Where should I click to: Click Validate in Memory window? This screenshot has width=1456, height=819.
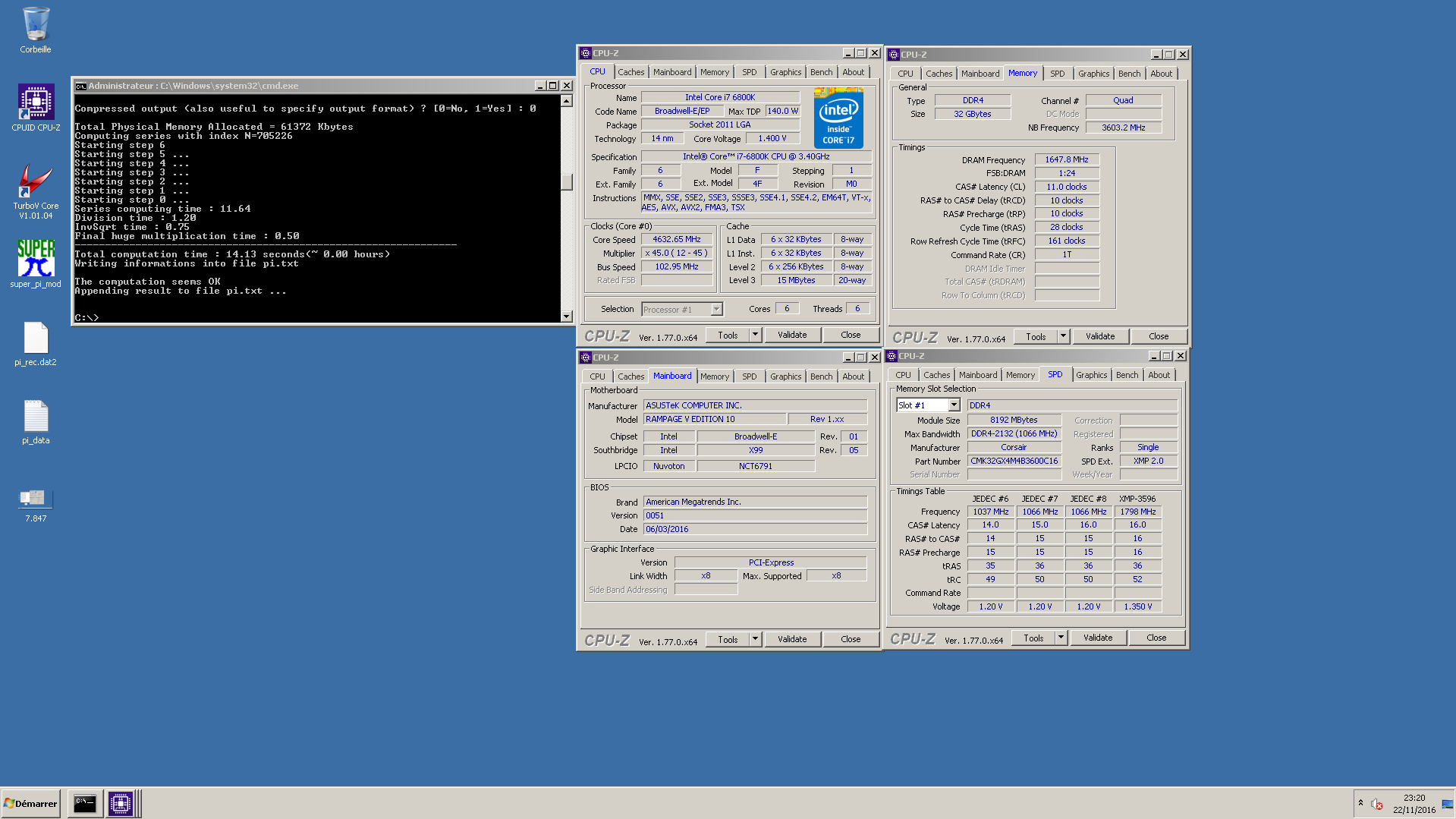pyautogui.click(x=1100, y=336)
